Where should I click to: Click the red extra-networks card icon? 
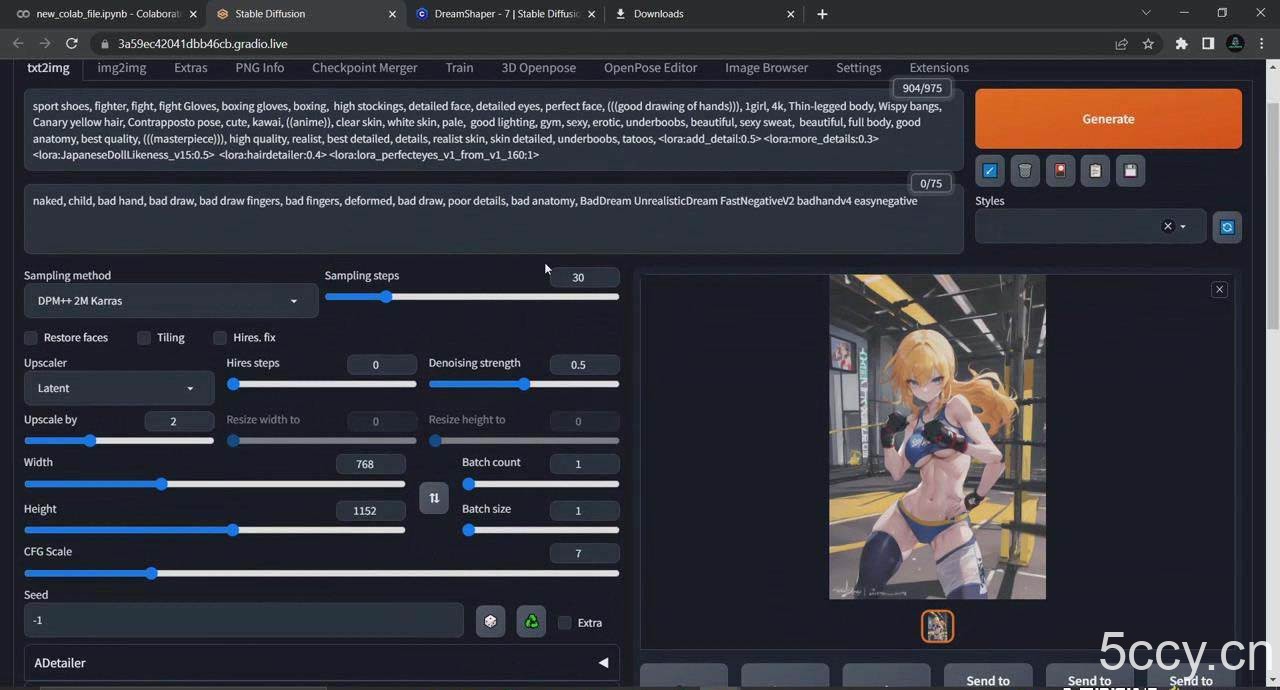(x=1060, y=171)
